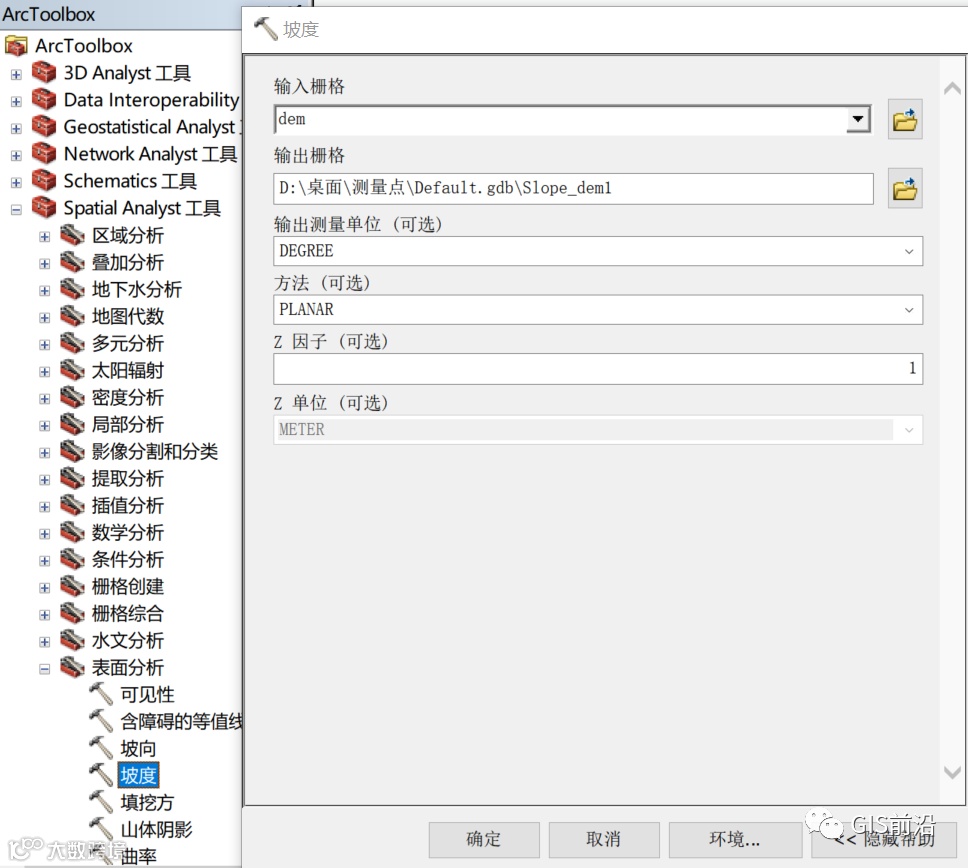Select the 数学分析 toolset
This screenshot has width=968, height=868.
click(128, 532)
